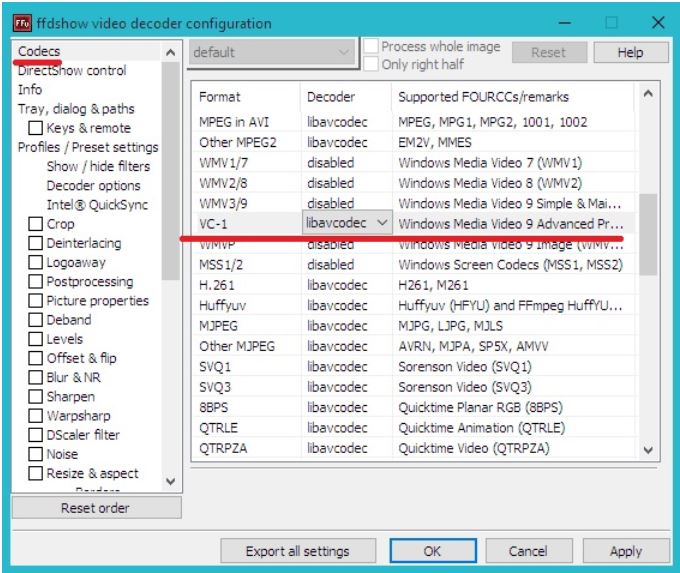Enable Resize & aspect checkbox

tap(35, 473)
